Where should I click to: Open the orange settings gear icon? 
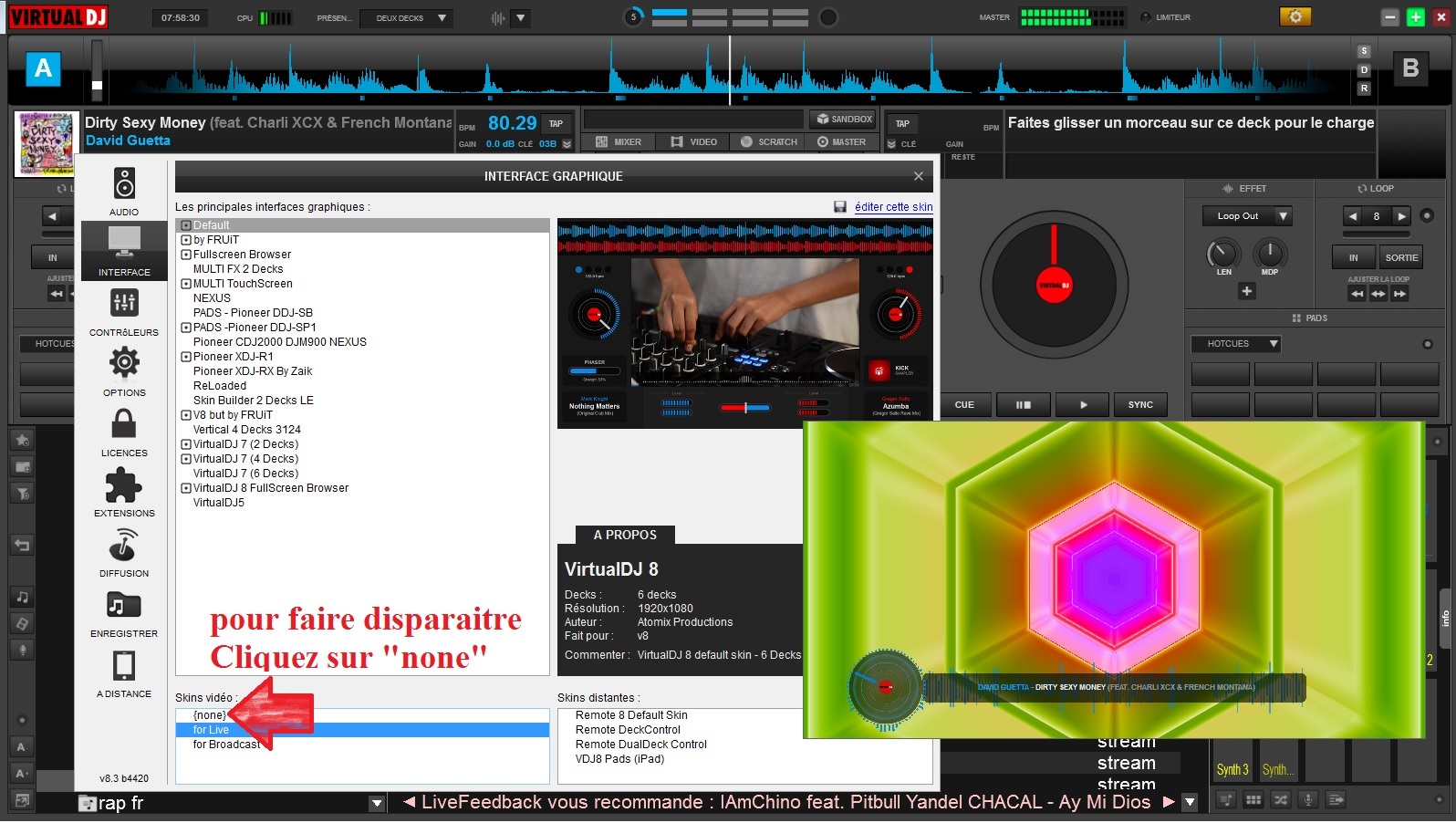pos(1295,16)
